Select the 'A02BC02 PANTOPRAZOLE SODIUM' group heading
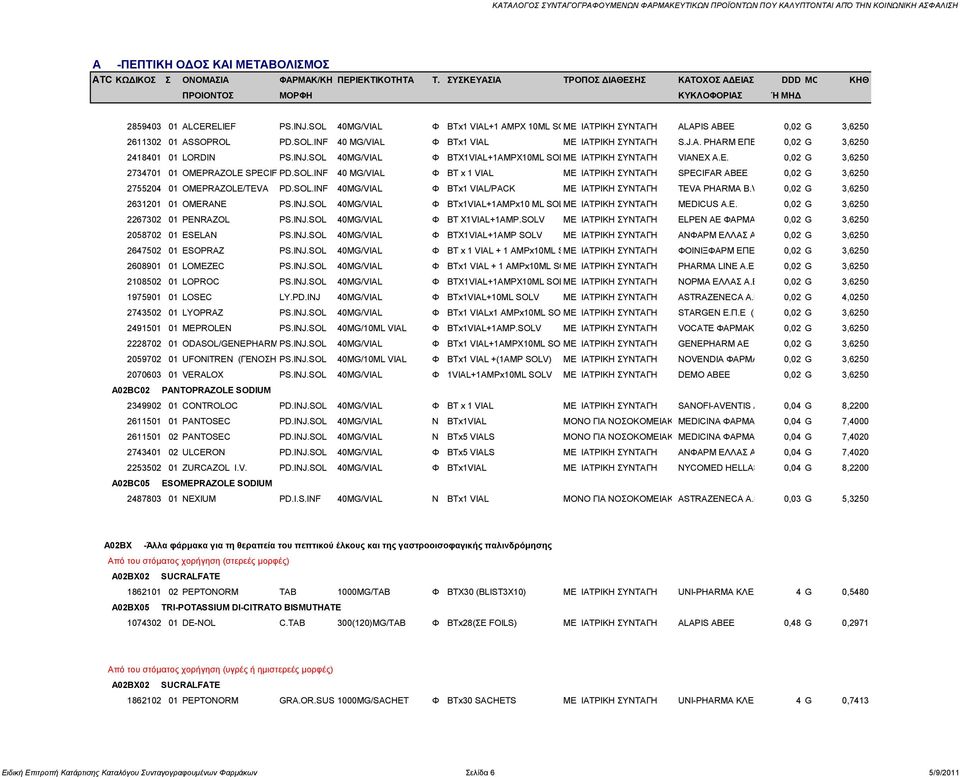This screenshot has width=960, height=777. (191, 391)
